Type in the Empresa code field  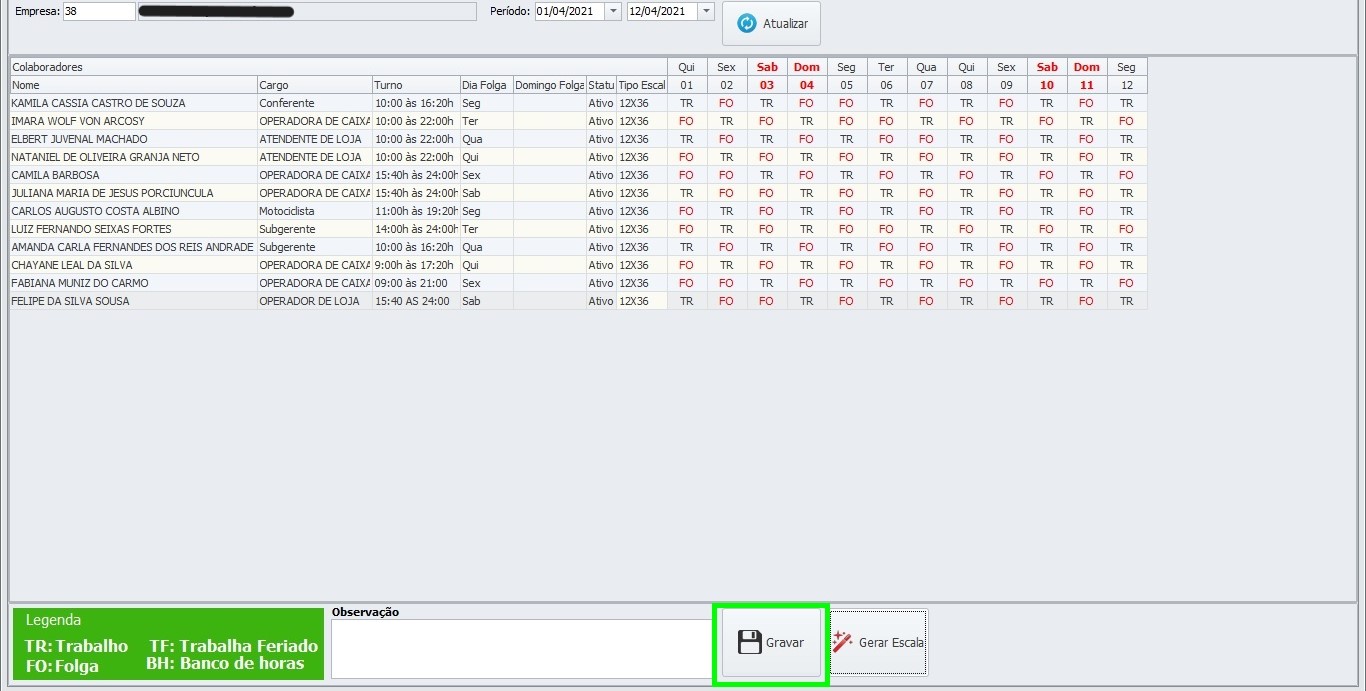tap(98, 11)
